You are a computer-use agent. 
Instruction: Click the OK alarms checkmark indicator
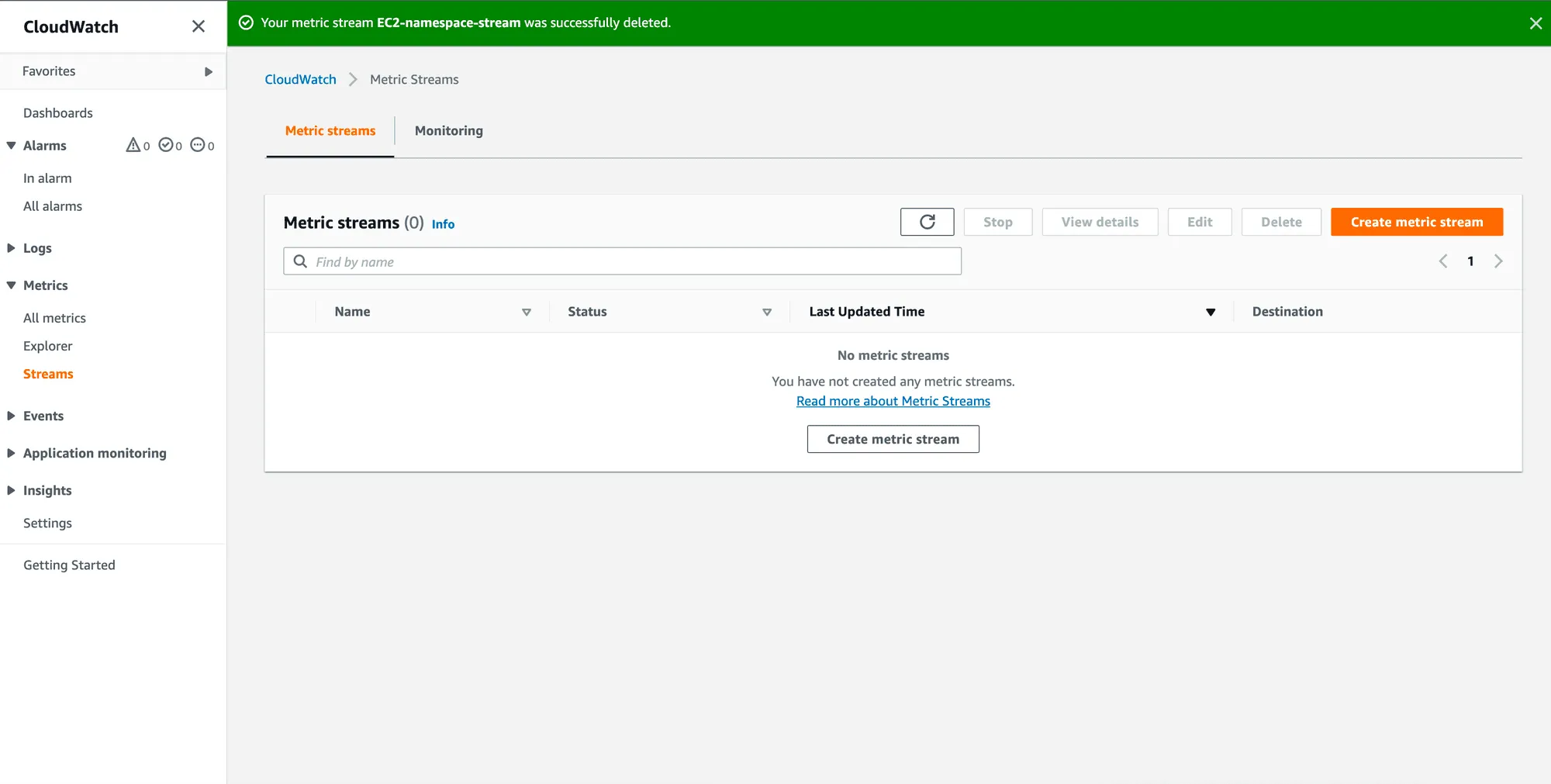coord(167,145)
